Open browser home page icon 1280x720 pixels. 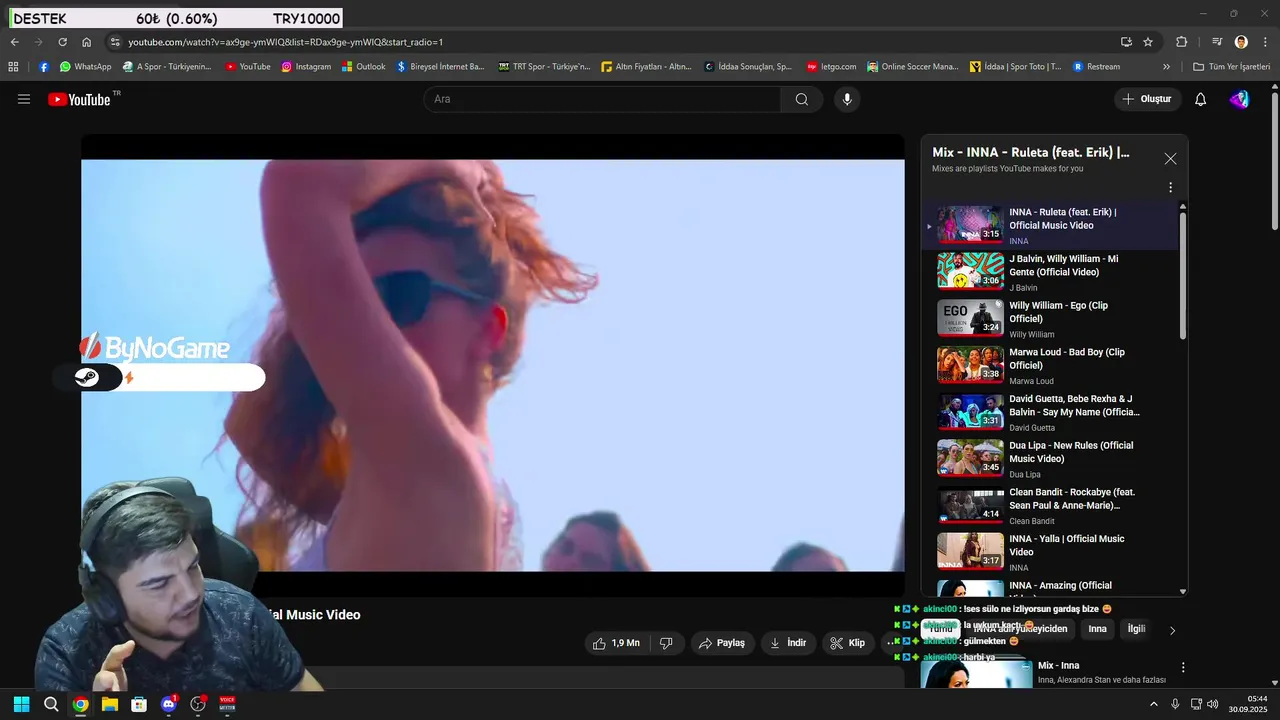pyautogui.click(x=86, y=42)
